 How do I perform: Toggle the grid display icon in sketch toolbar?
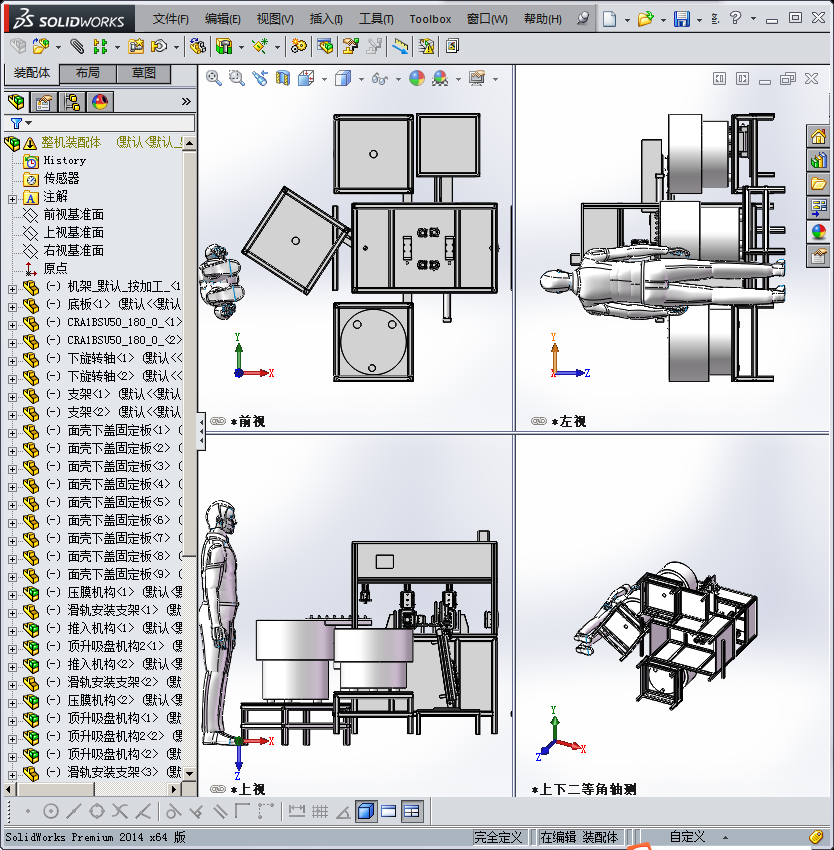[x=320, y=812]
